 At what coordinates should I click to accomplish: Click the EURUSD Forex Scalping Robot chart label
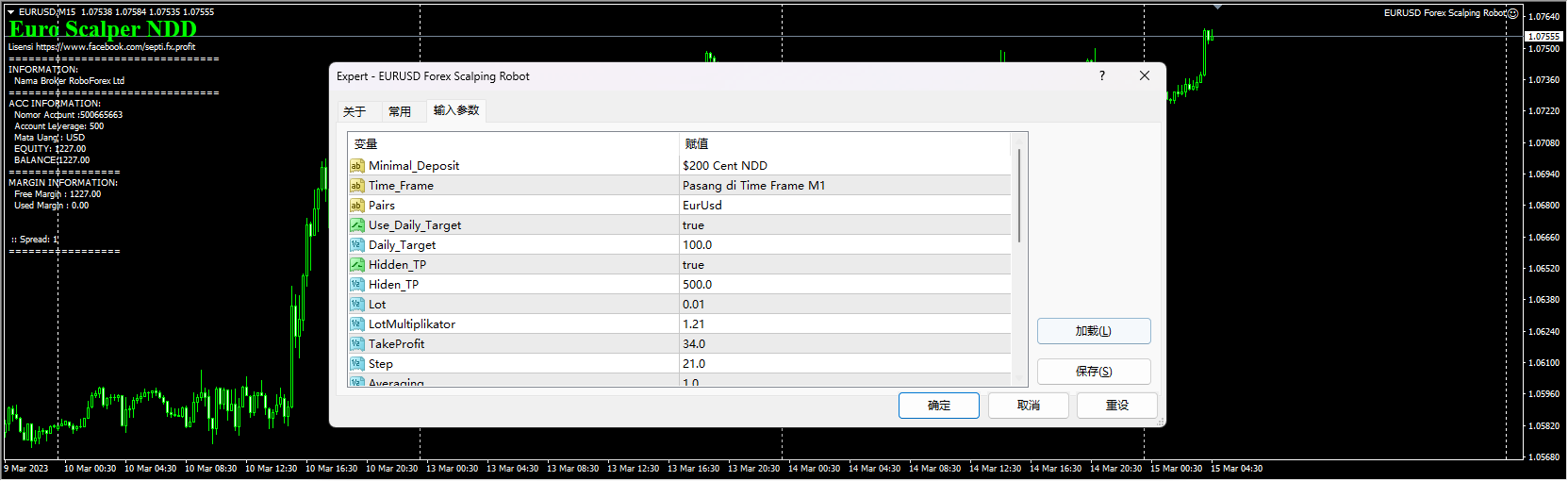pyautogui.click(x=1444, y=13)
